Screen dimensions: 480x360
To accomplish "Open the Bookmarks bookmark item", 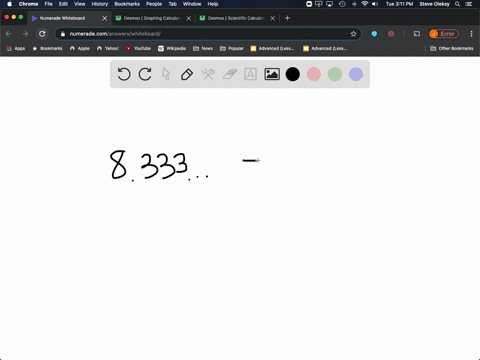I will (47, 48).
